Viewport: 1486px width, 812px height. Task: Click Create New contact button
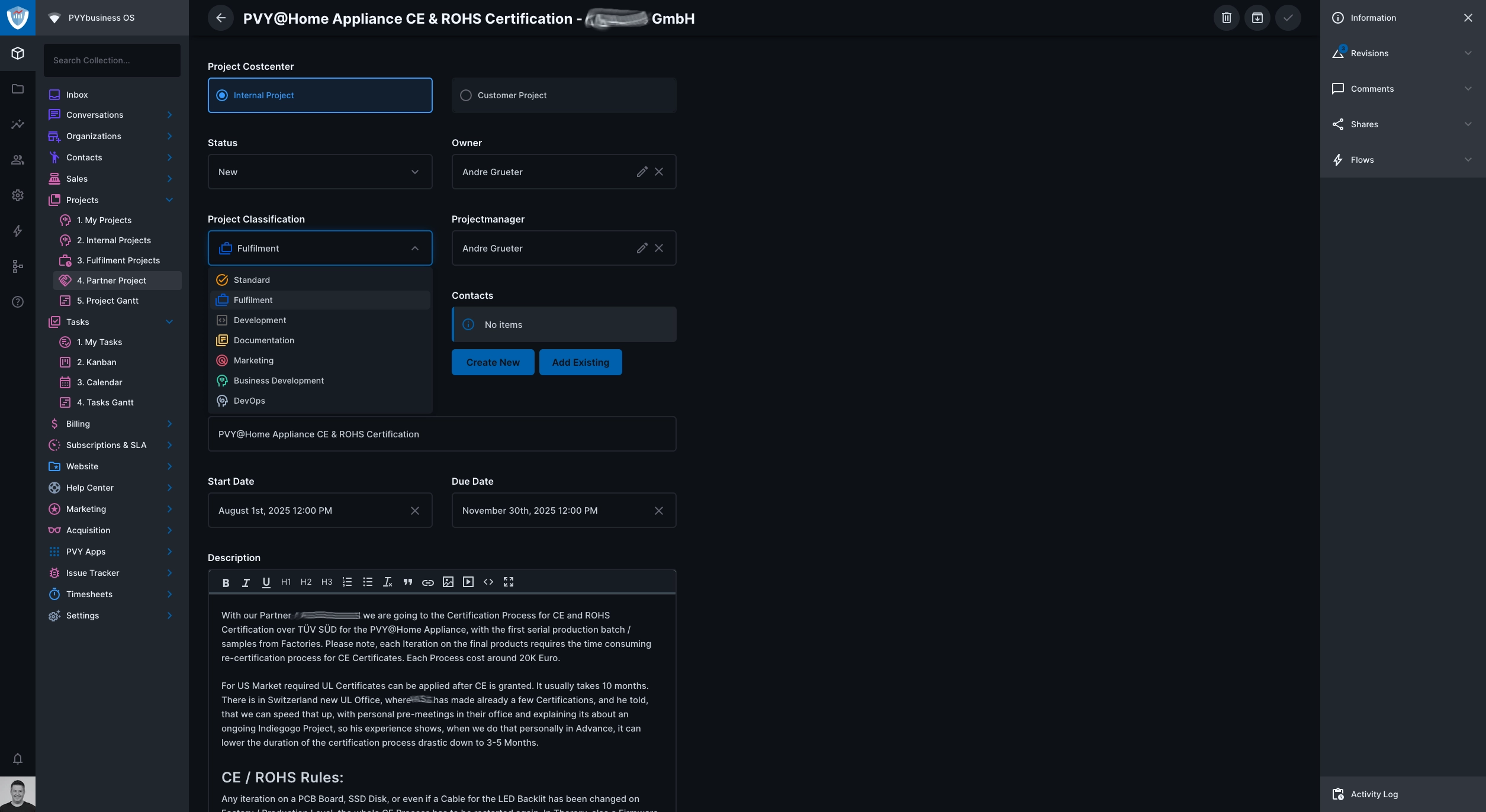493,362
